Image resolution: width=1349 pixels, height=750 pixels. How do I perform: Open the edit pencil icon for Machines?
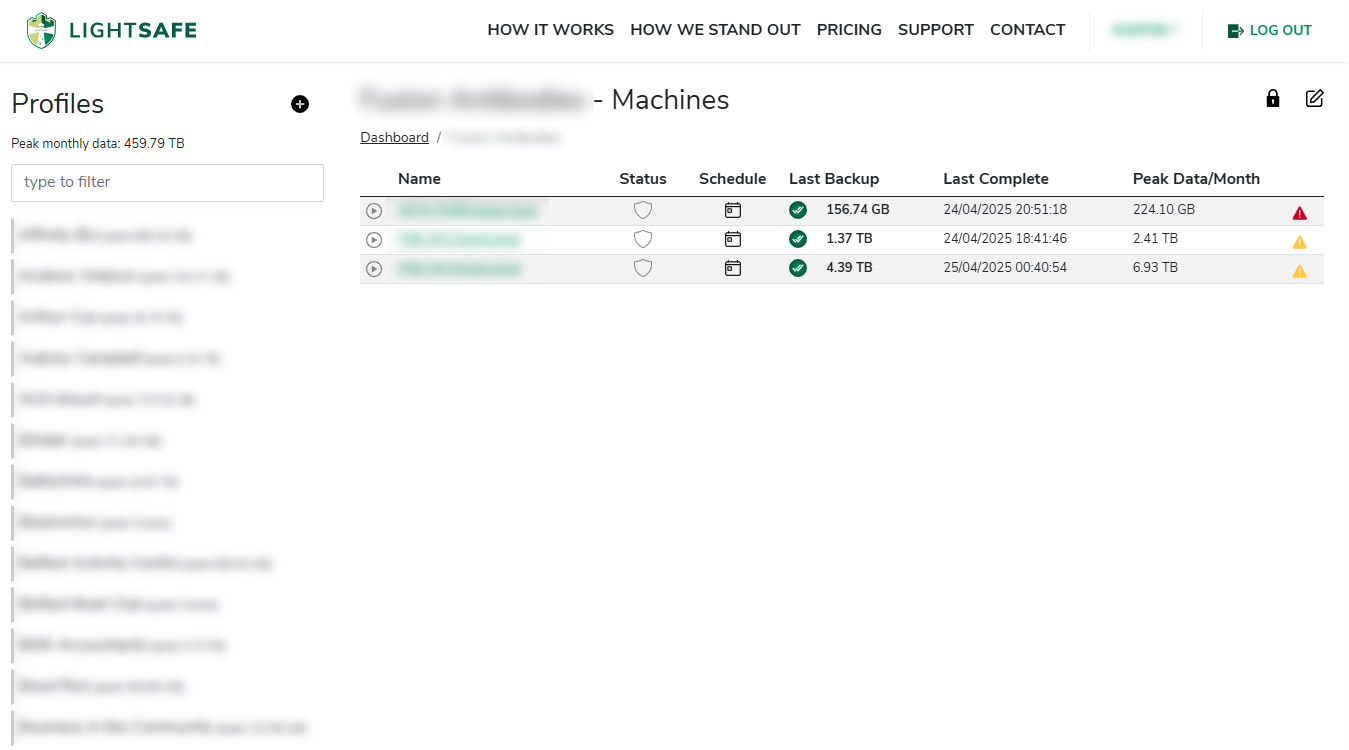pos(1314,98)
